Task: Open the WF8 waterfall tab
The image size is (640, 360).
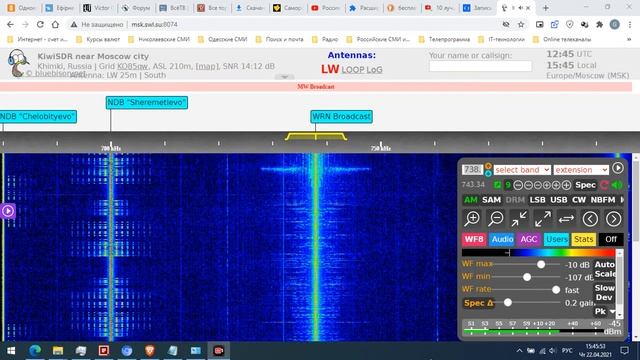Action: tap(474, 239)
